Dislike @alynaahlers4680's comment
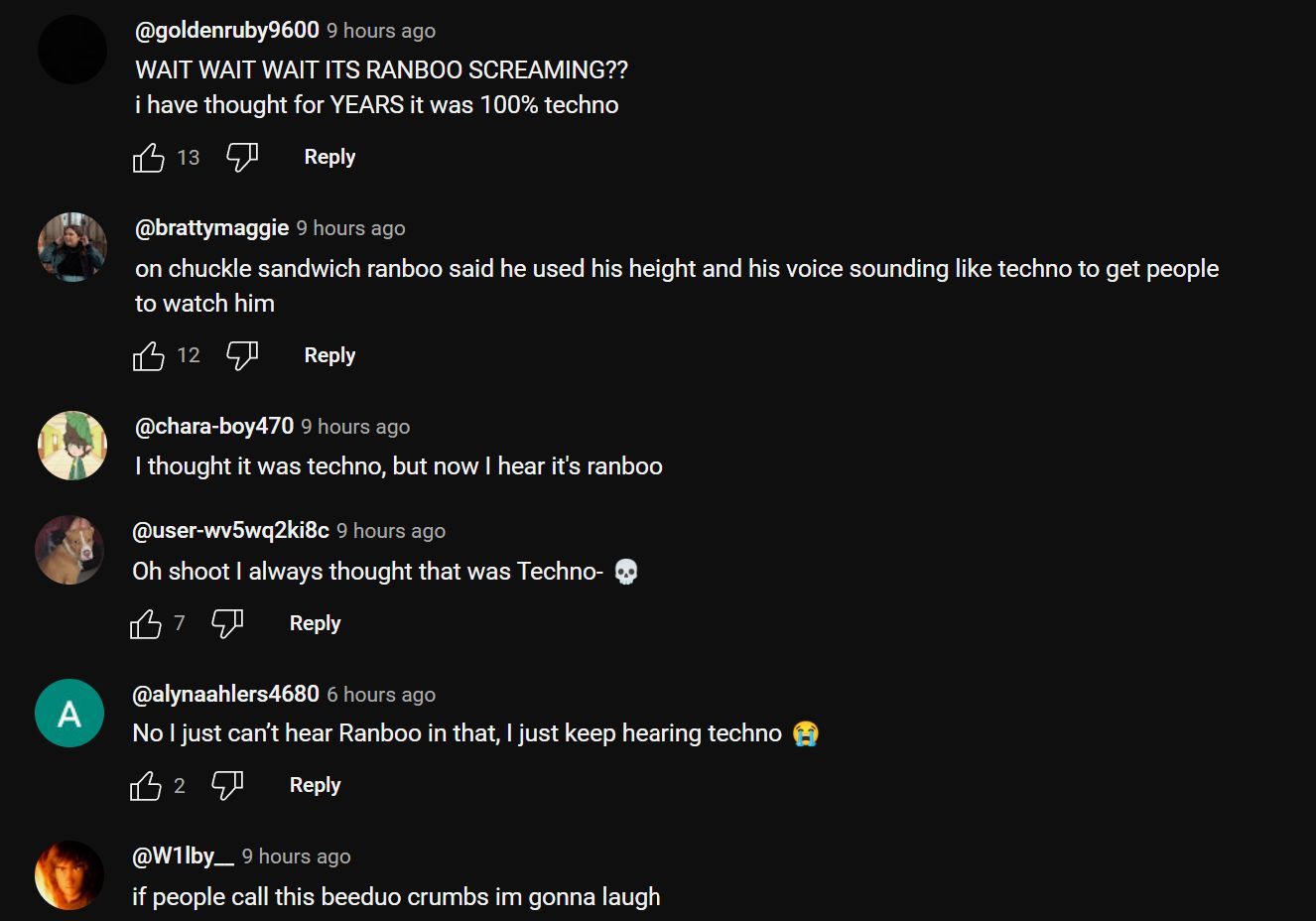Screen dimensions: 1316x921 tap(227, 786)
